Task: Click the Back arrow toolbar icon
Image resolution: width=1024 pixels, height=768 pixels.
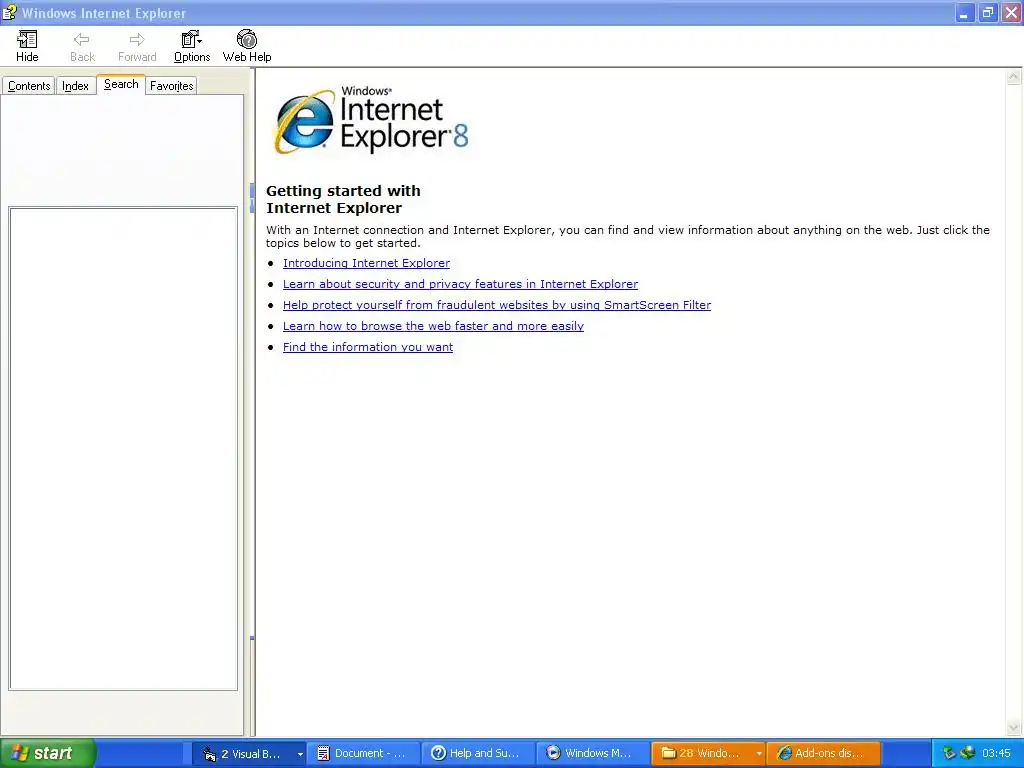Action: 82,46
